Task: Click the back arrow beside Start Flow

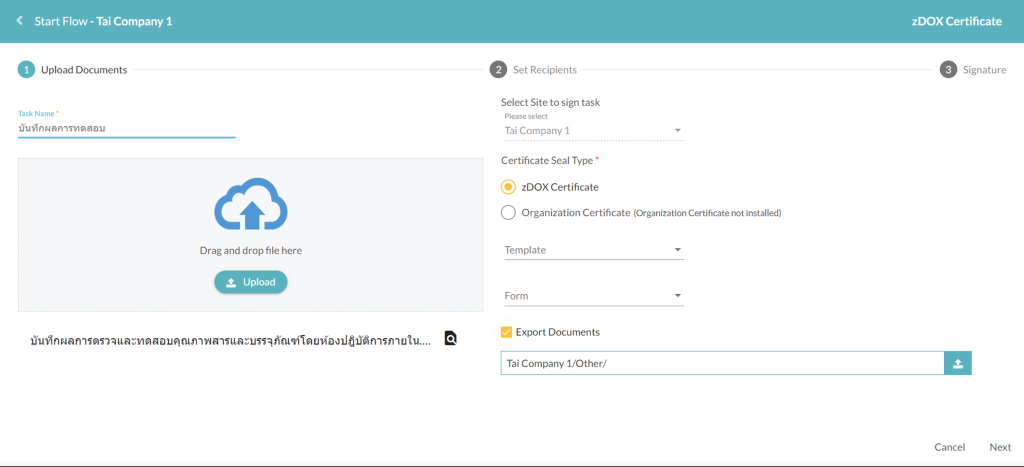Action: [19, 21]
